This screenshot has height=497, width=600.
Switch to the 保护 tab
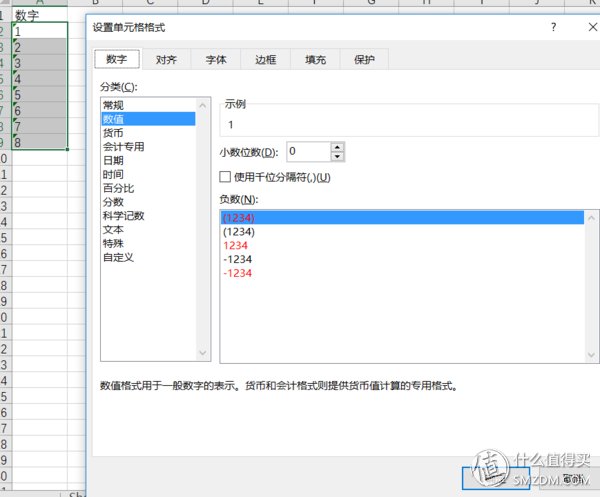(x=364, y=60)
